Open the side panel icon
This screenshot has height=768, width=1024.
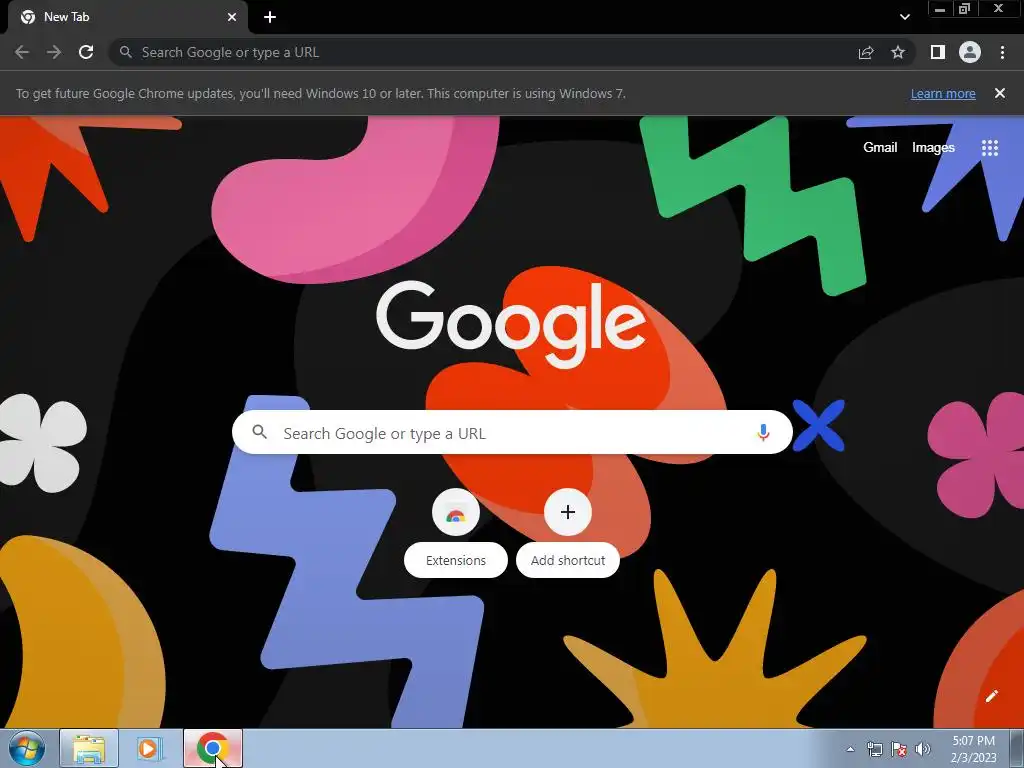(938, 52)
